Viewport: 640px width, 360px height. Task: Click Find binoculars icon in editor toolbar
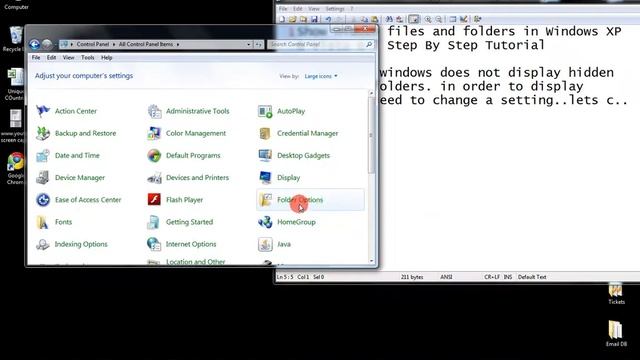389,19
